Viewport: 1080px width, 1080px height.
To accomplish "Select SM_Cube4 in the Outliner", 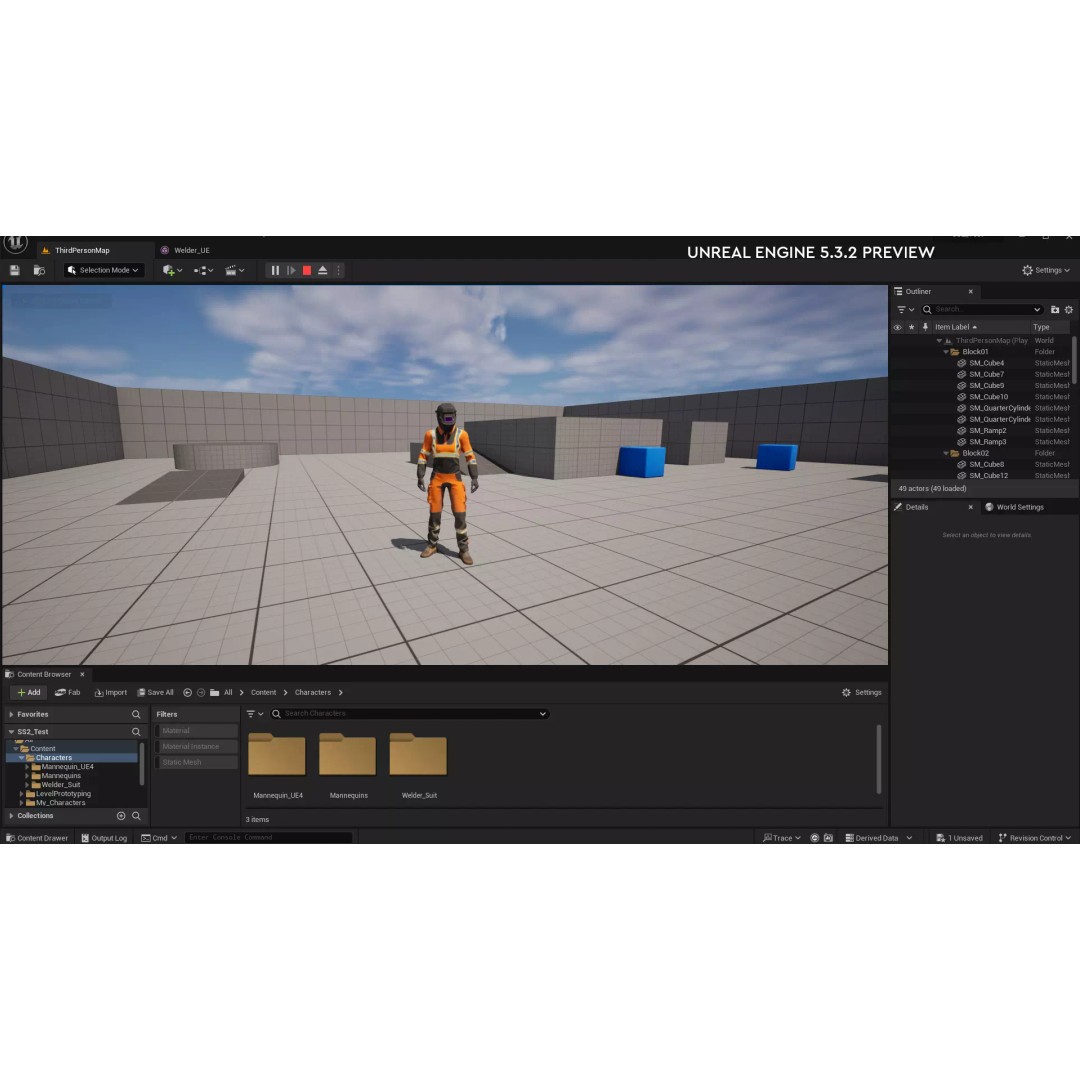I will 986,364.
